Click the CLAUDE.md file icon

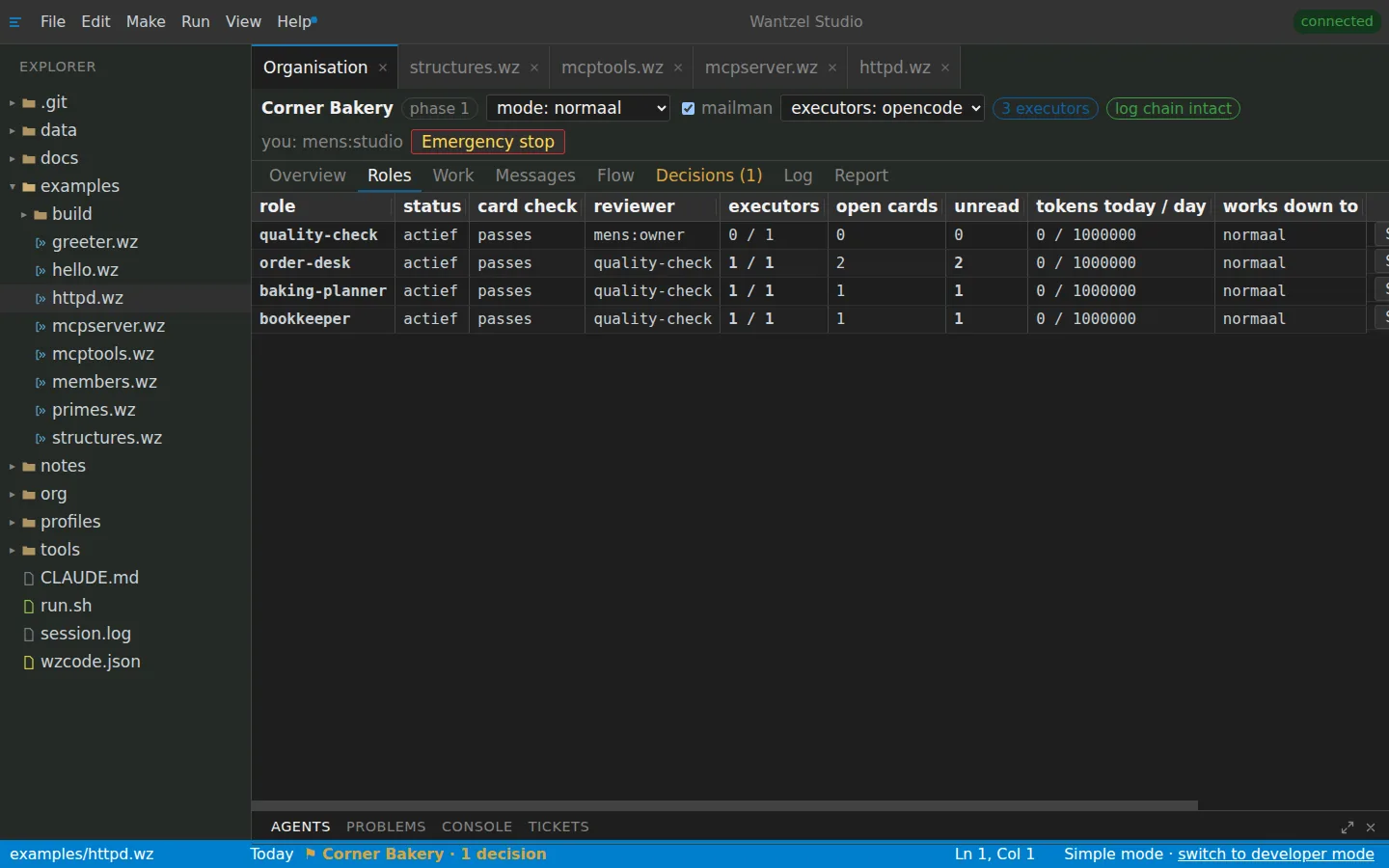pos(29,579)
